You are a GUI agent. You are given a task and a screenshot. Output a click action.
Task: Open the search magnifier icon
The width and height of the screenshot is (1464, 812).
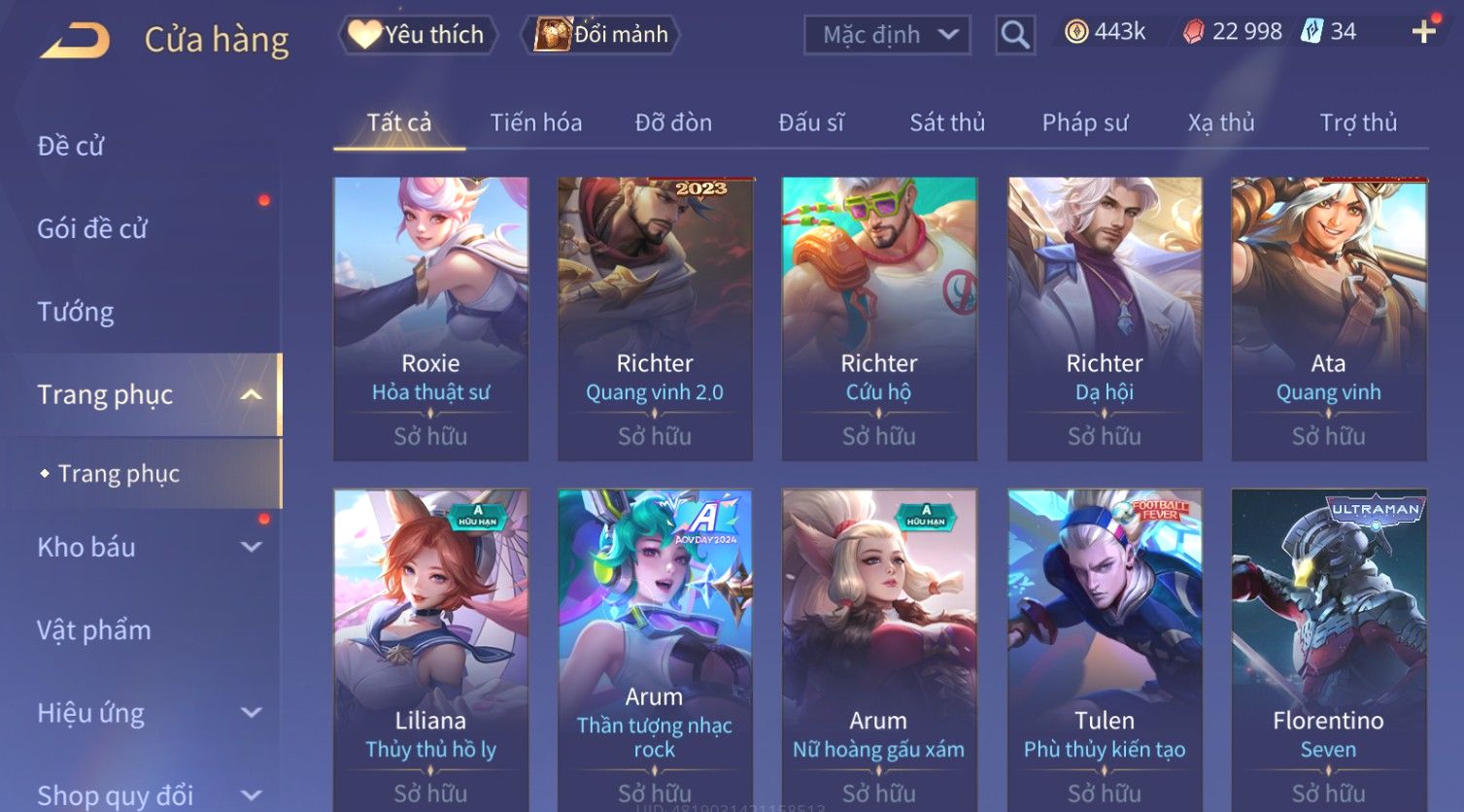click(1015, 35)
